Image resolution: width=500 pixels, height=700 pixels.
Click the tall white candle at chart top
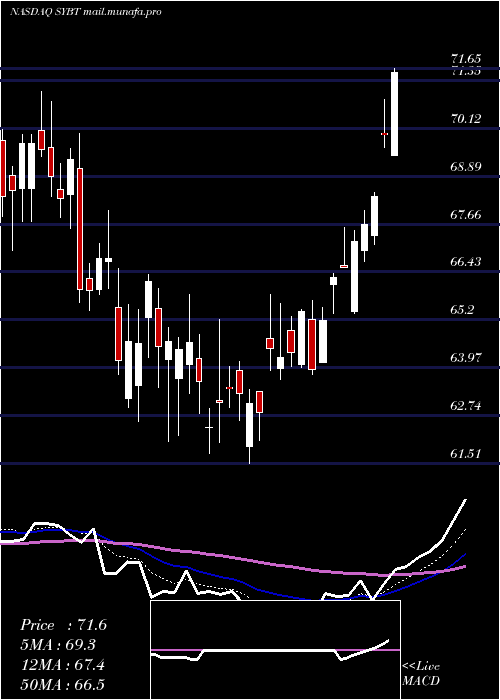pos(395,113)
